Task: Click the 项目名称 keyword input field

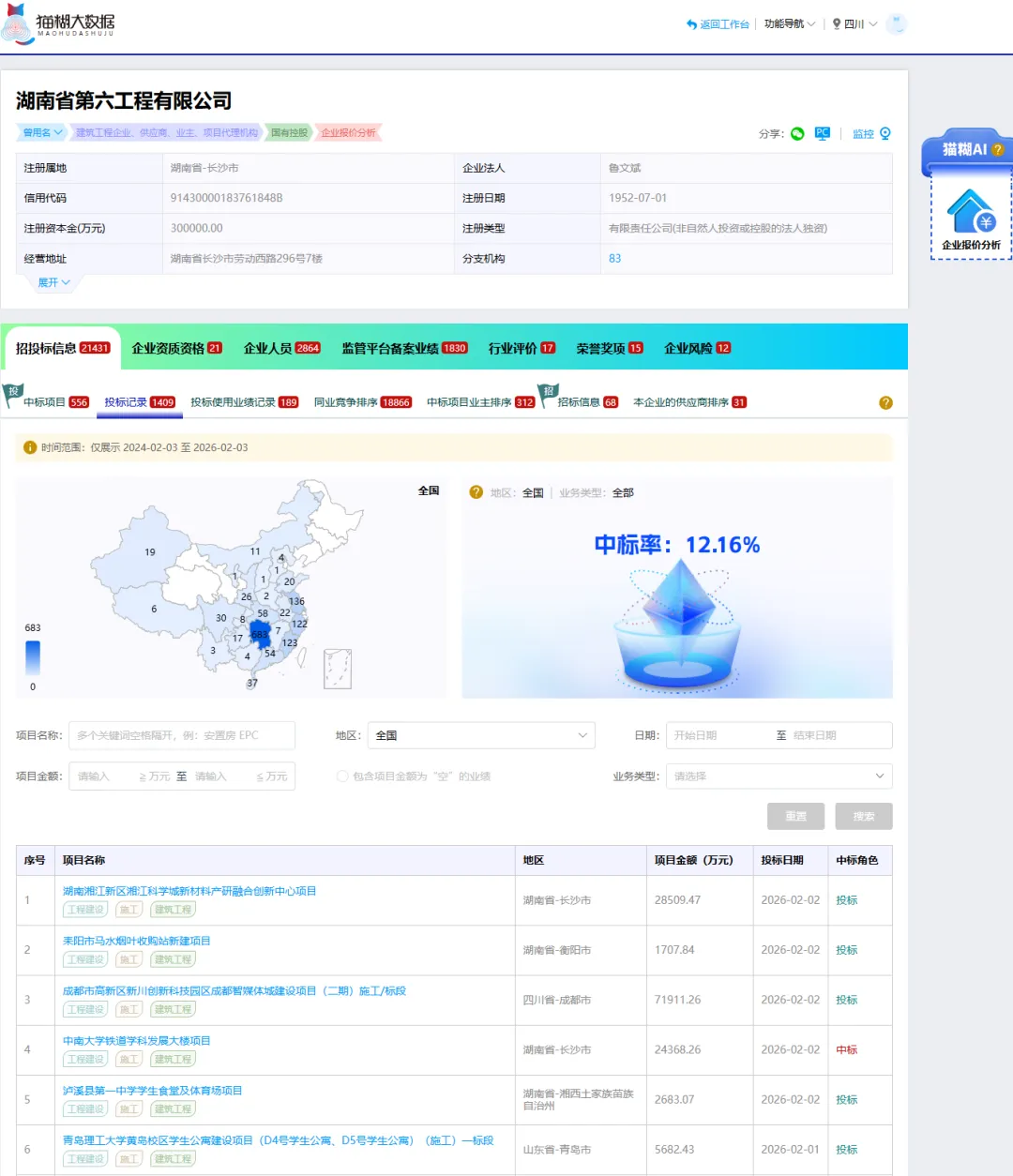Action: [182, 735]
